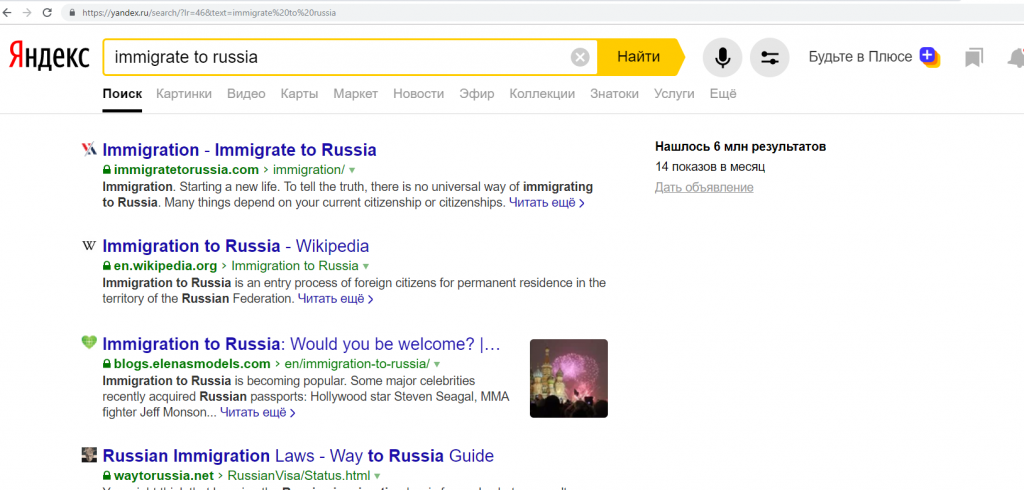Image resolution: width=1024 pixels, height=490 pixels.
Task: Click the 'RussianVisa/Status.html' path link
Action: [299, 475]
